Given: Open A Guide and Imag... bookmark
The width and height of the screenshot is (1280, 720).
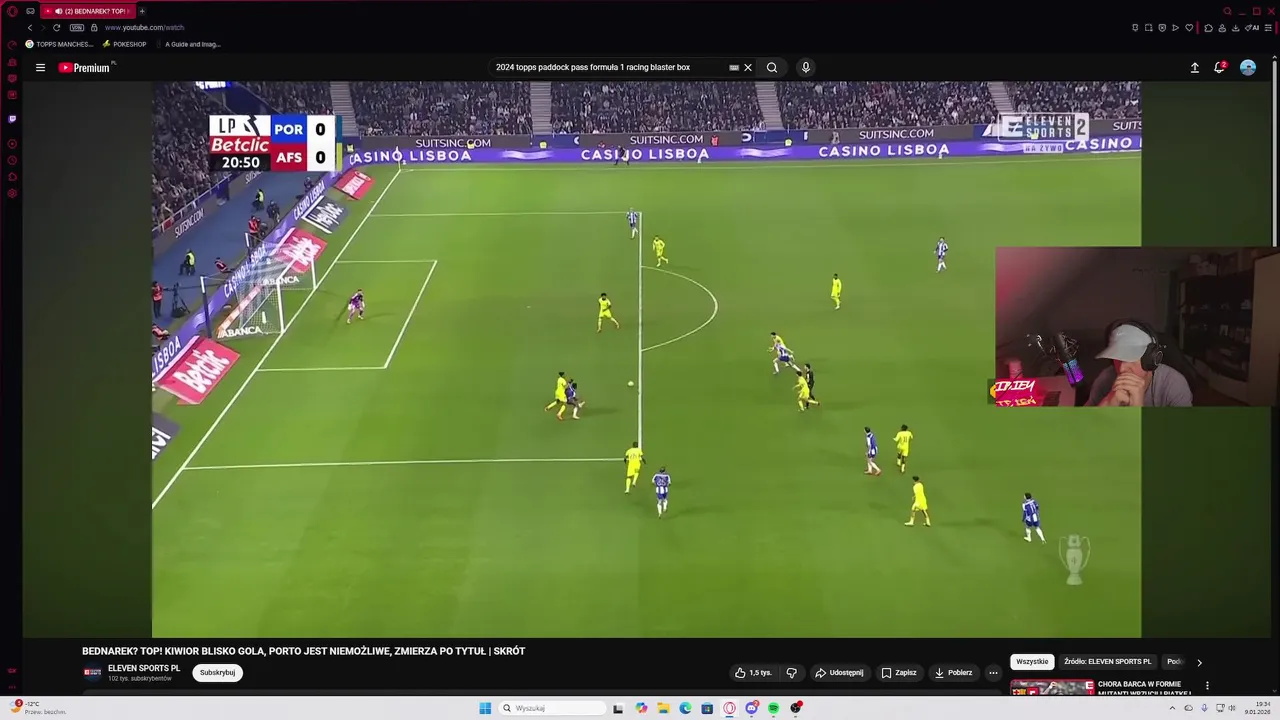Looking at the screenshot, I should [x=187, y=44].
